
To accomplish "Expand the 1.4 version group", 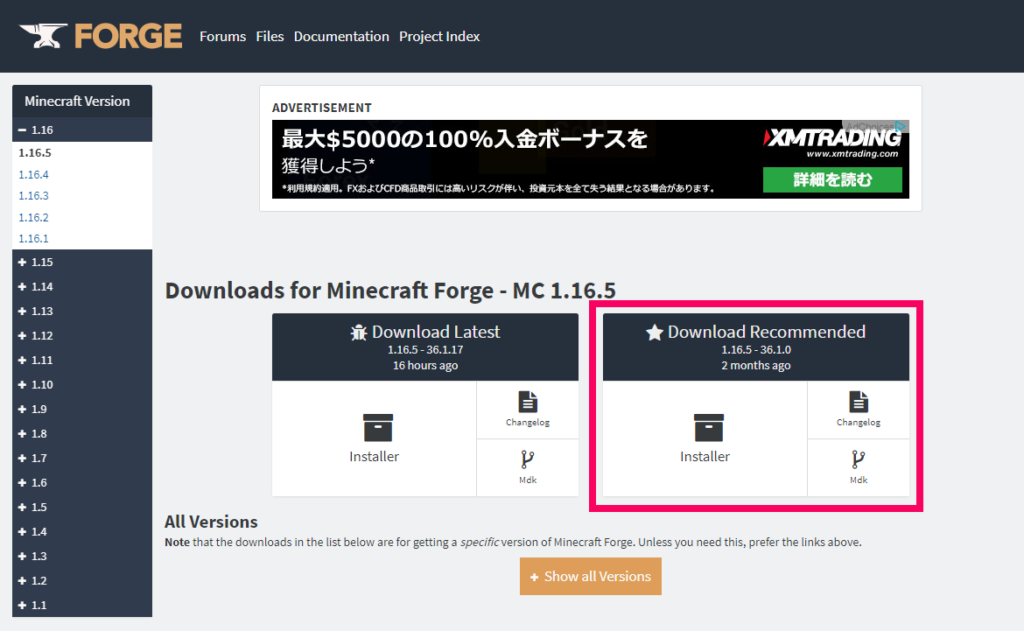I will [x=82, y=532].
